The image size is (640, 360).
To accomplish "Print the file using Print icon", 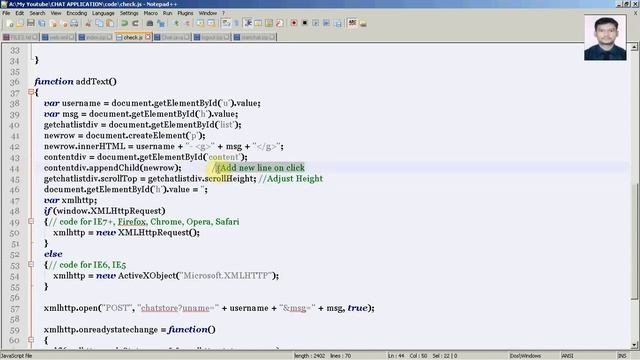I will coord(74,24).
